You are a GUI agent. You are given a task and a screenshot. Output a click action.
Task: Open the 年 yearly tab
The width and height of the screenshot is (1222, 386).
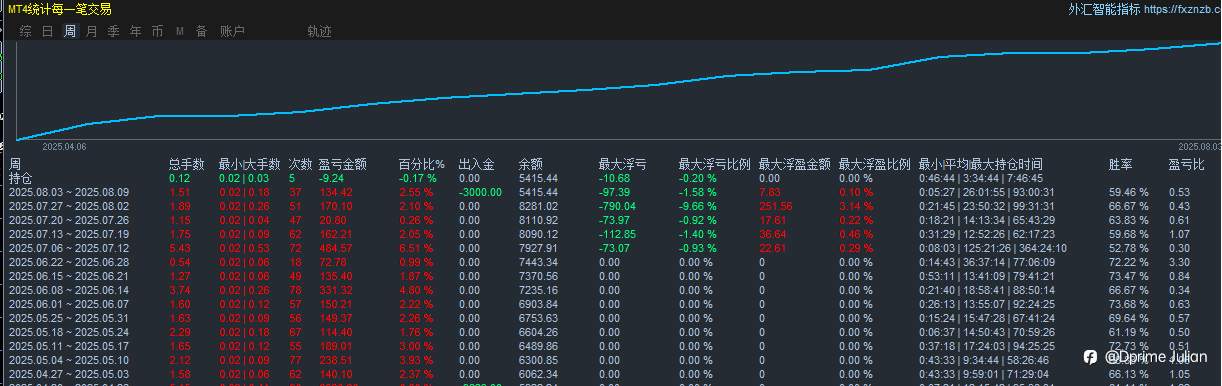point(135,31)
